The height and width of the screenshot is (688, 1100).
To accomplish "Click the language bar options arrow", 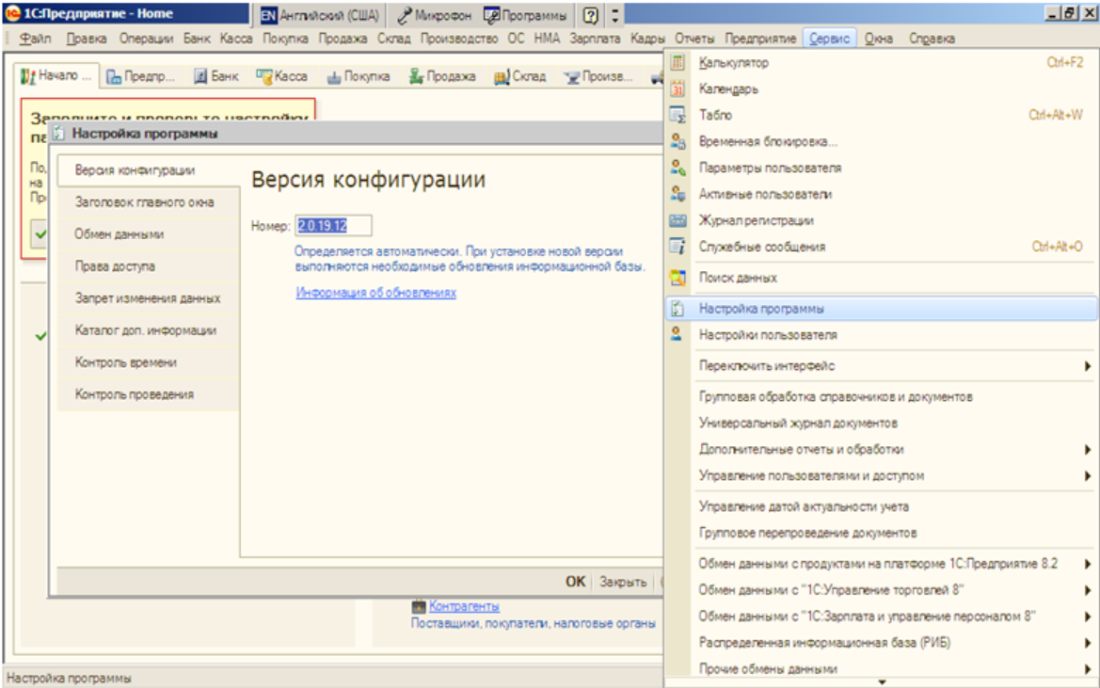I will 615,15.
